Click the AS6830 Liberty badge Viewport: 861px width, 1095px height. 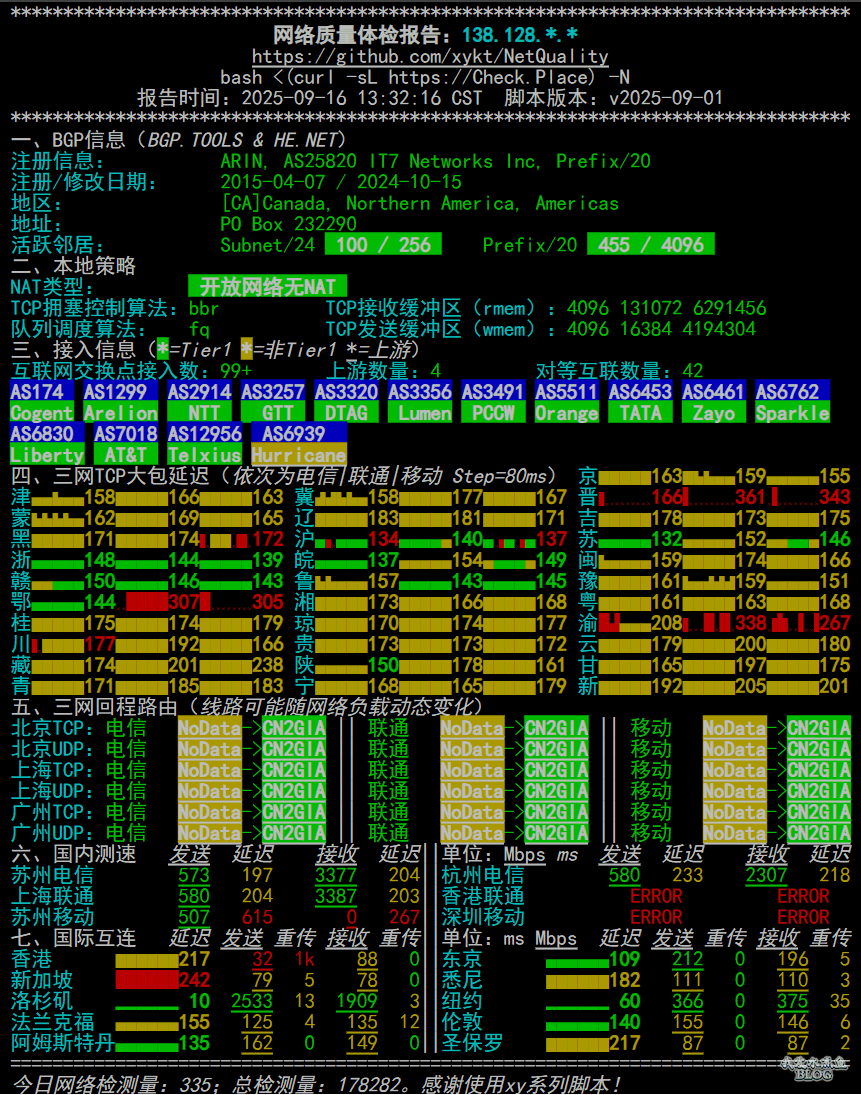point(47,444)
